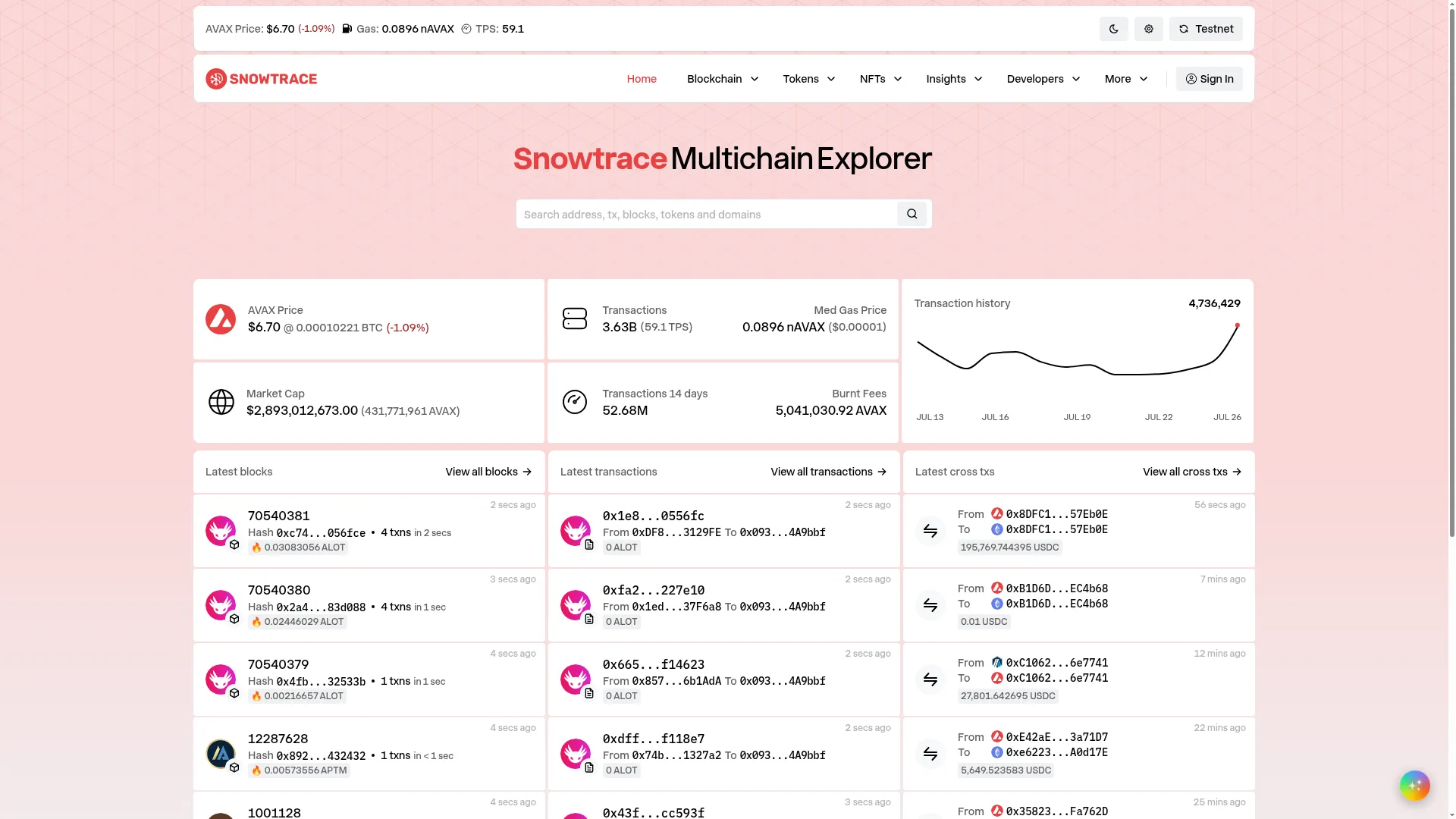Open transaction 0x665...f14623
The width and height of the screenshot is (1456, 819).
click(653, 664)
